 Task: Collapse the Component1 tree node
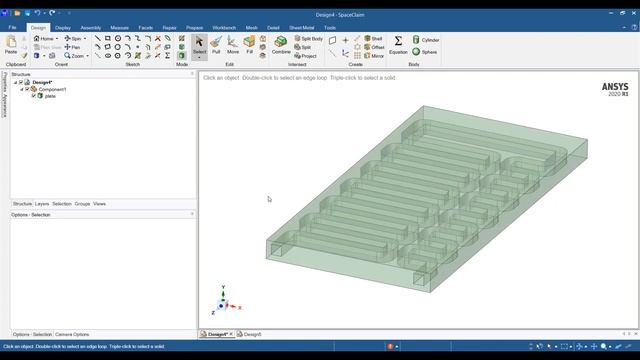[22, 89]
